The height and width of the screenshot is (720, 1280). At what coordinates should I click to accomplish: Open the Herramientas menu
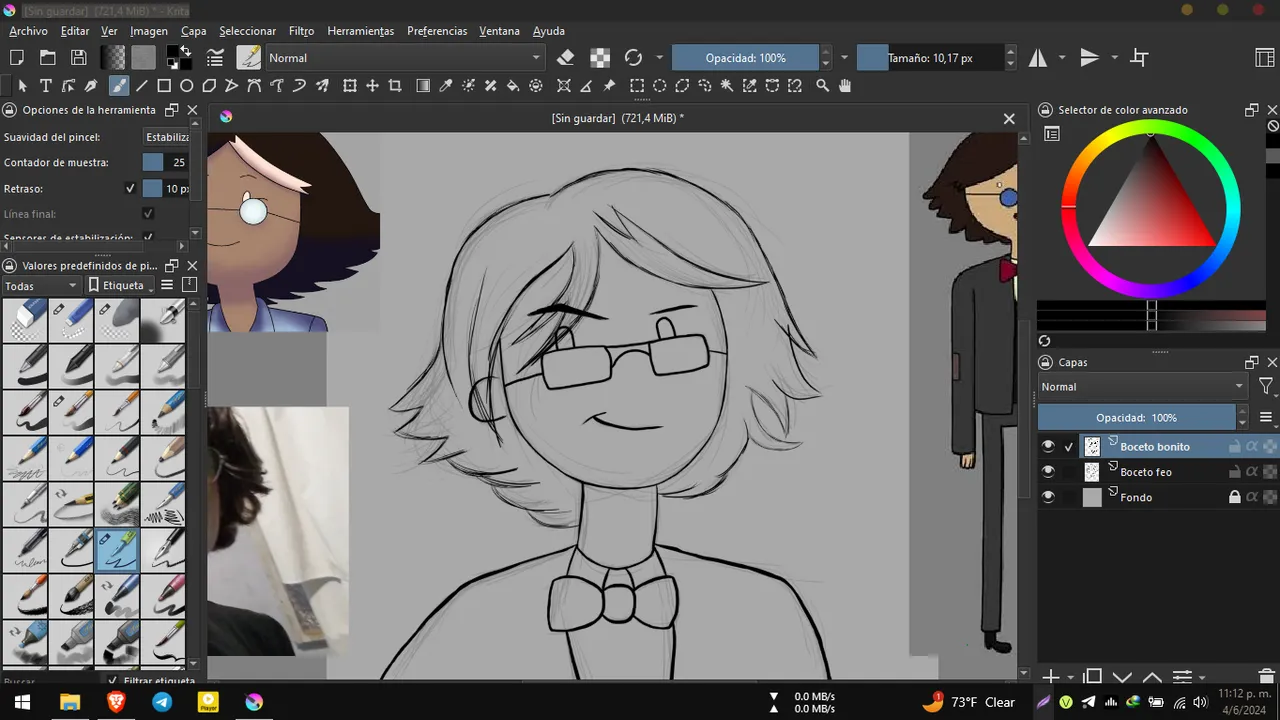click(360, 31)
